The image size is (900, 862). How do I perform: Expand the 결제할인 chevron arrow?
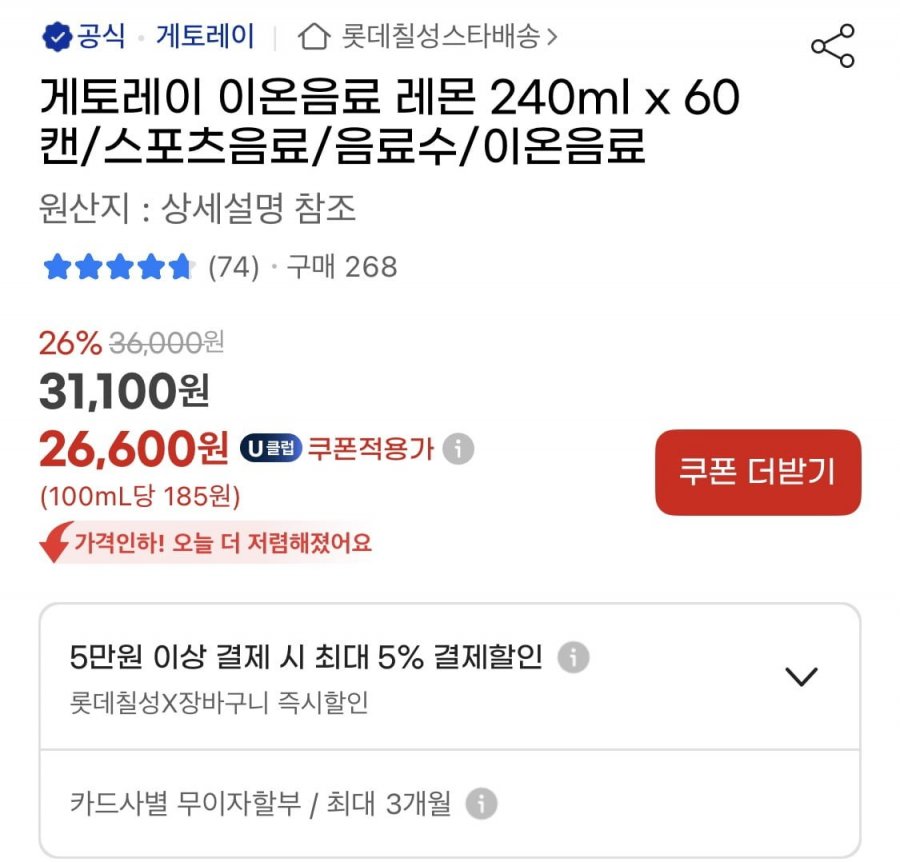coord(801,676)
